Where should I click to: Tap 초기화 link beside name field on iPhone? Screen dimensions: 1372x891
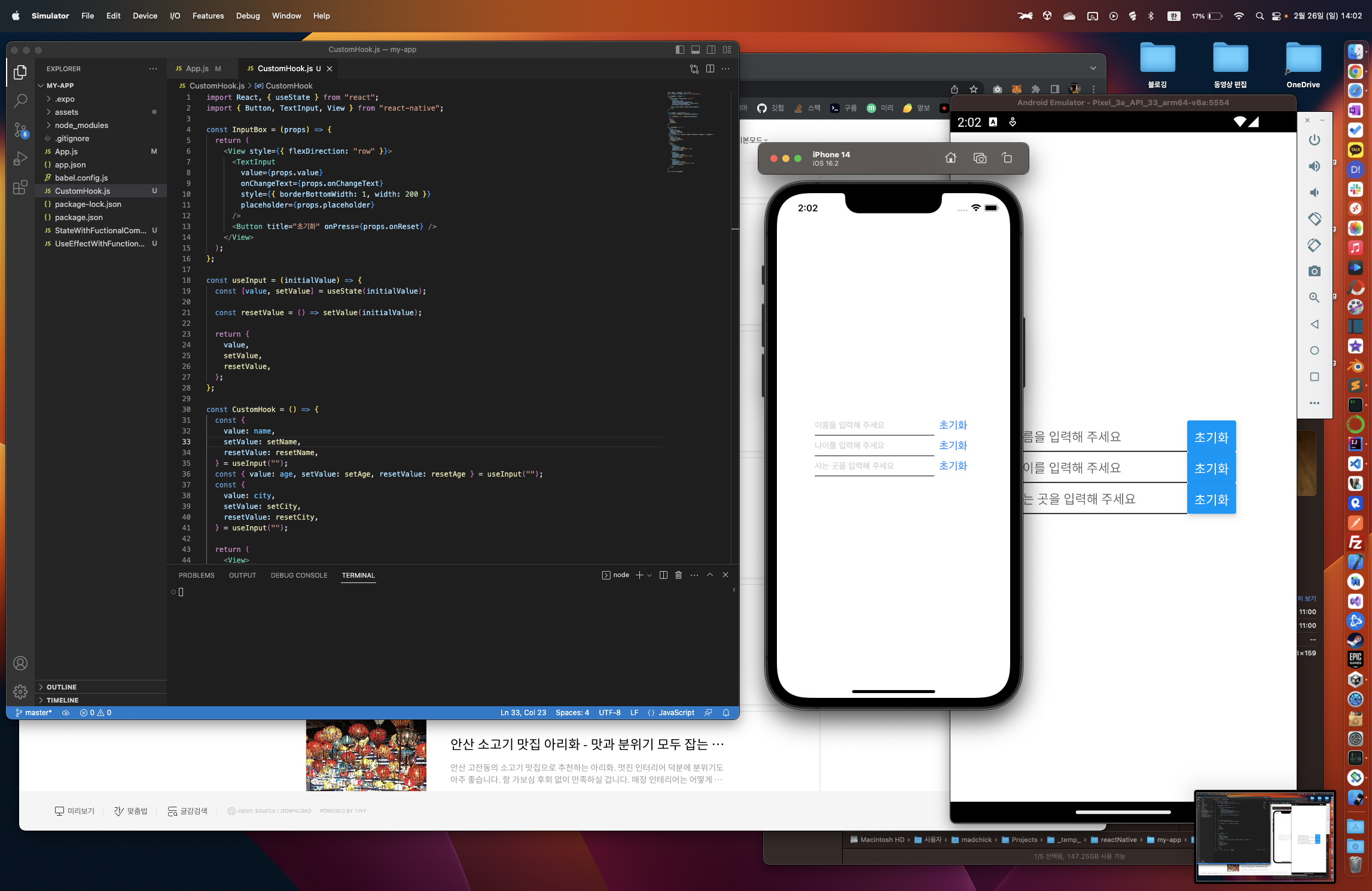953,425
